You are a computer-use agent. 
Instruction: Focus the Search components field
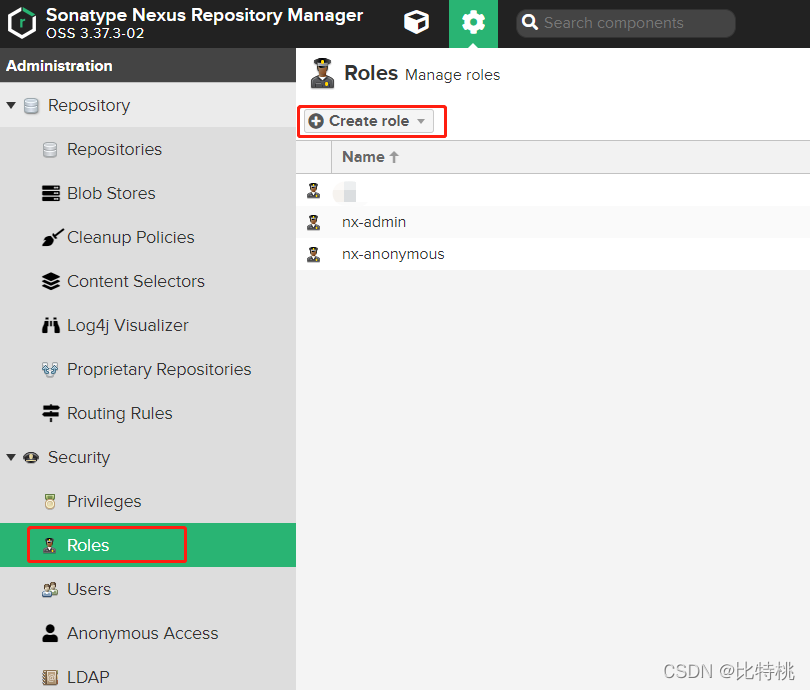click(626, 23)
